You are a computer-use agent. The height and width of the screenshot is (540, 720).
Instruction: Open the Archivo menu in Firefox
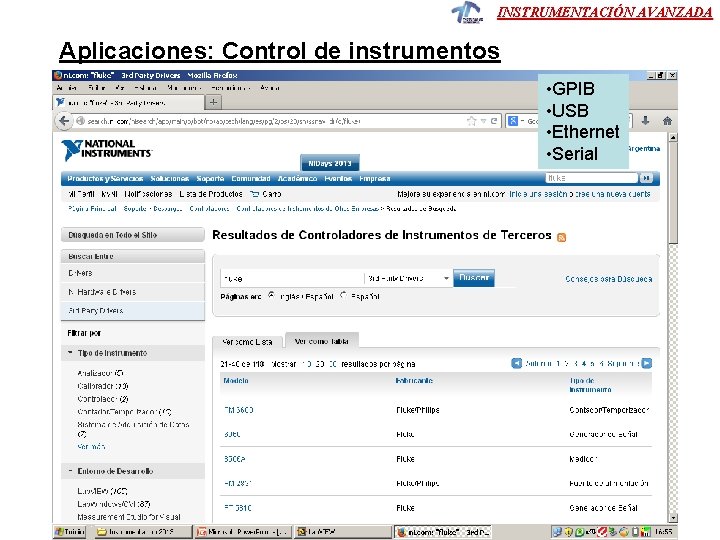[x=67, y=88]
